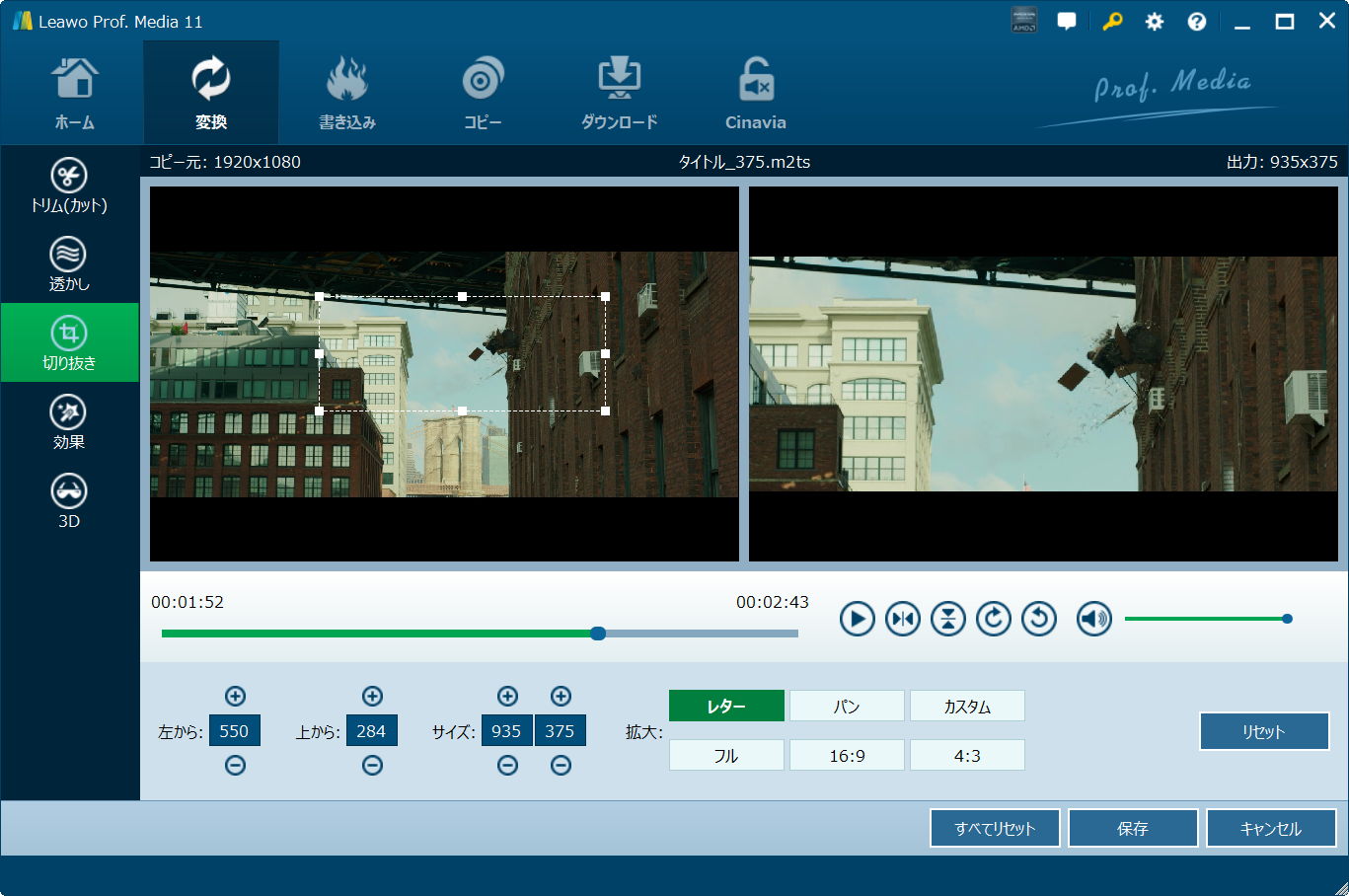Switch zoom mode to カスタム

[967, 706]
